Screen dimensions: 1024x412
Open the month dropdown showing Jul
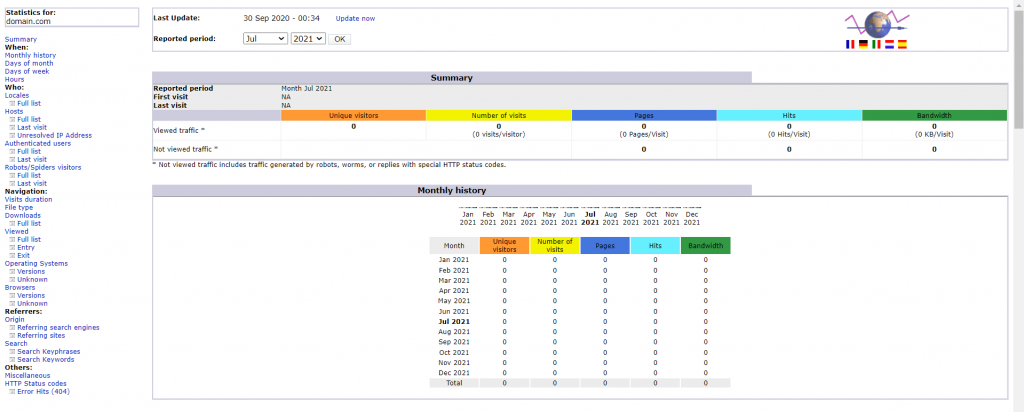coord(264,39)
